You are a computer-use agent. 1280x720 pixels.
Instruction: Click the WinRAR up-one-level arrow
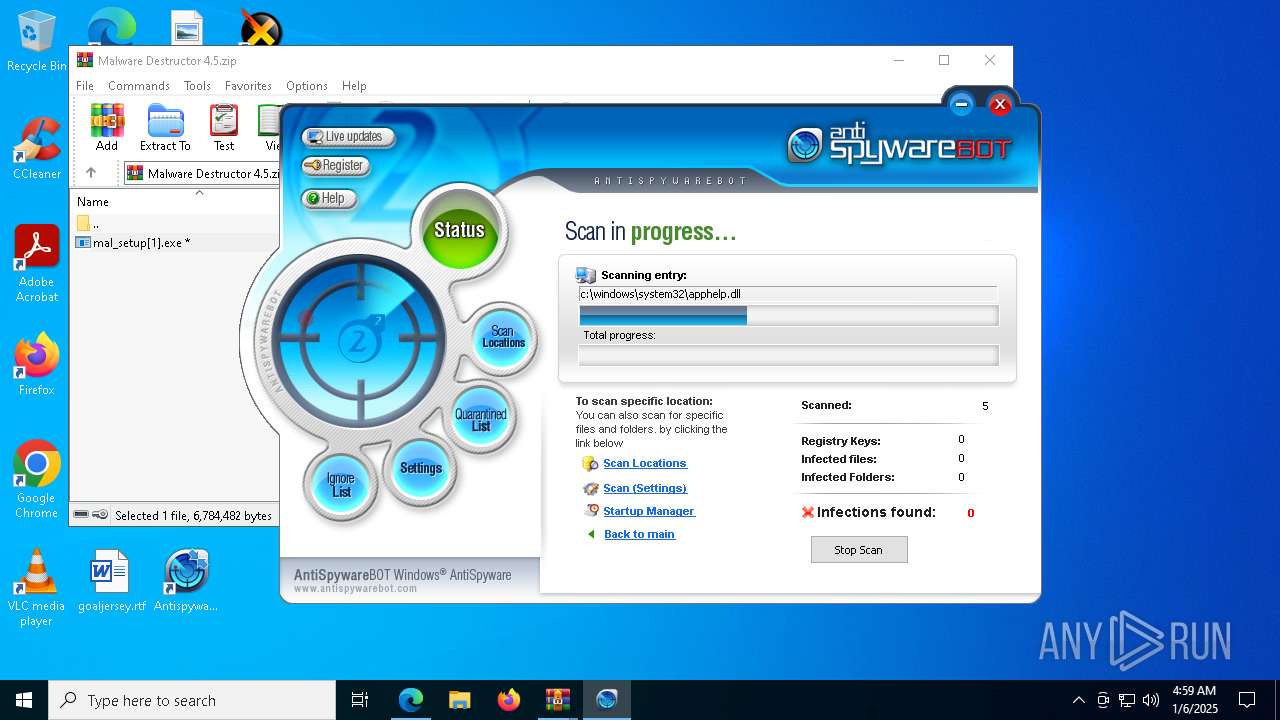(x=91, y=173)
